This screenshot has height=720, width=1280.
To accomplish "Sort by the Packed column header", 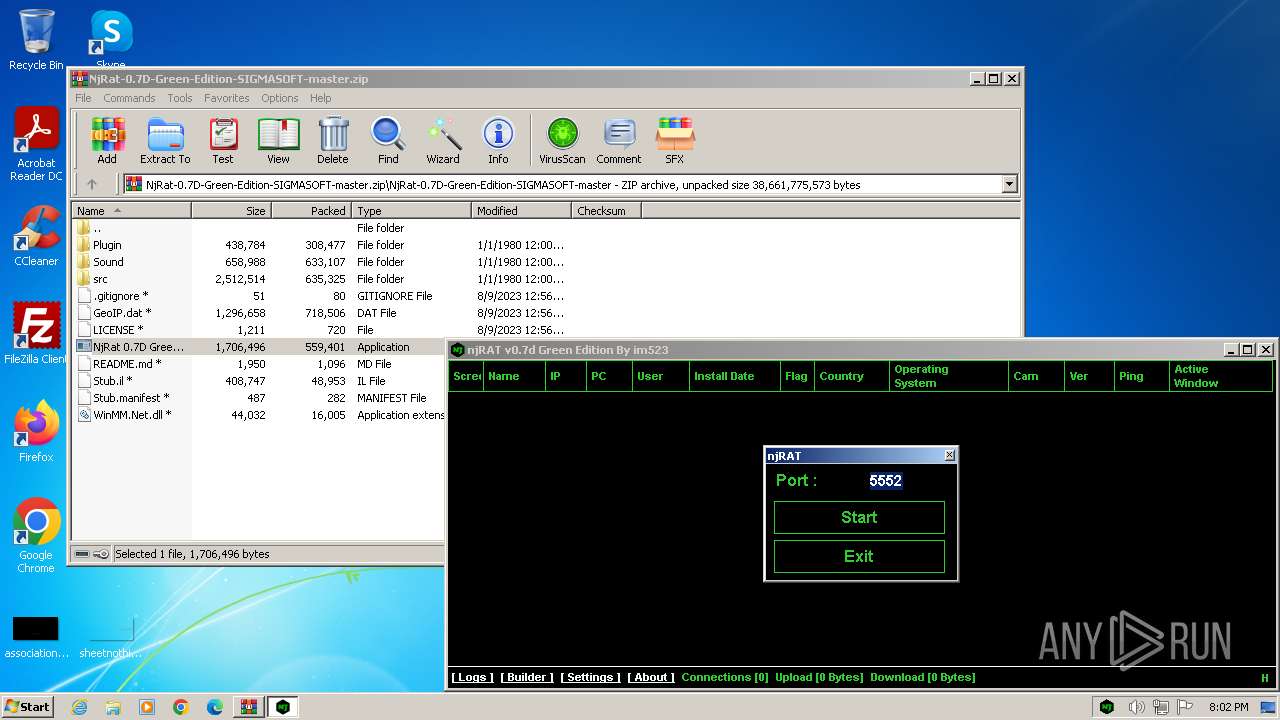I will [x=311, y=211].
